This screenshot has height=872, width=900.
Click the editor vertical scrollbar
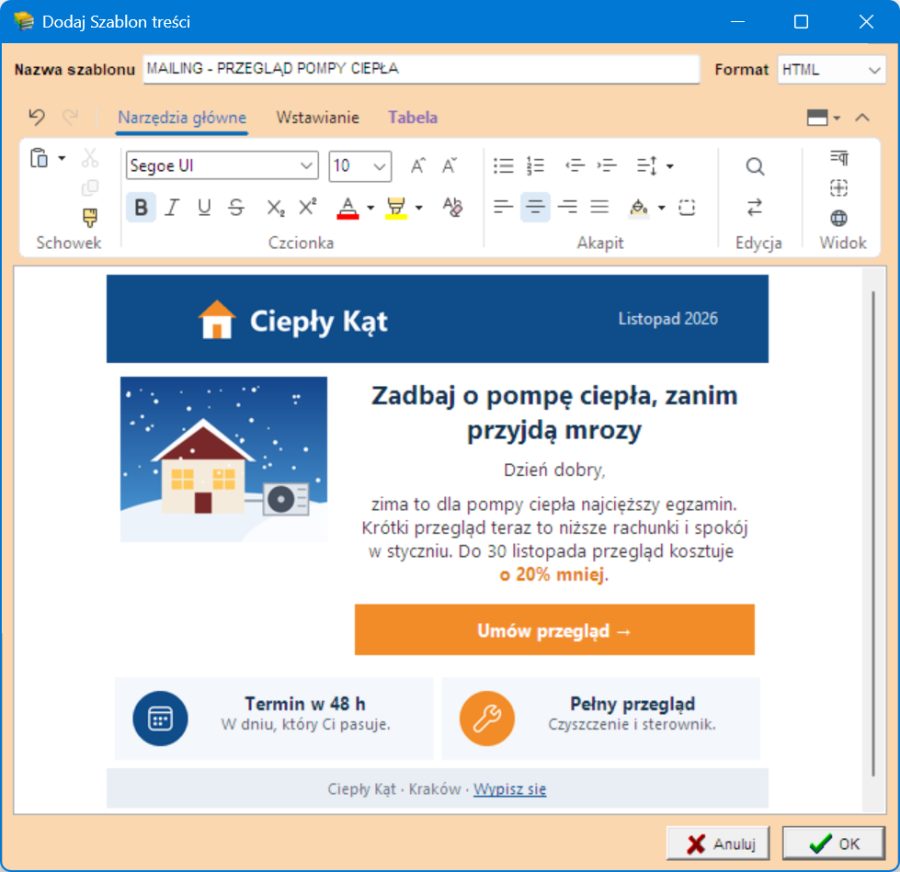(x=874, y=534)
